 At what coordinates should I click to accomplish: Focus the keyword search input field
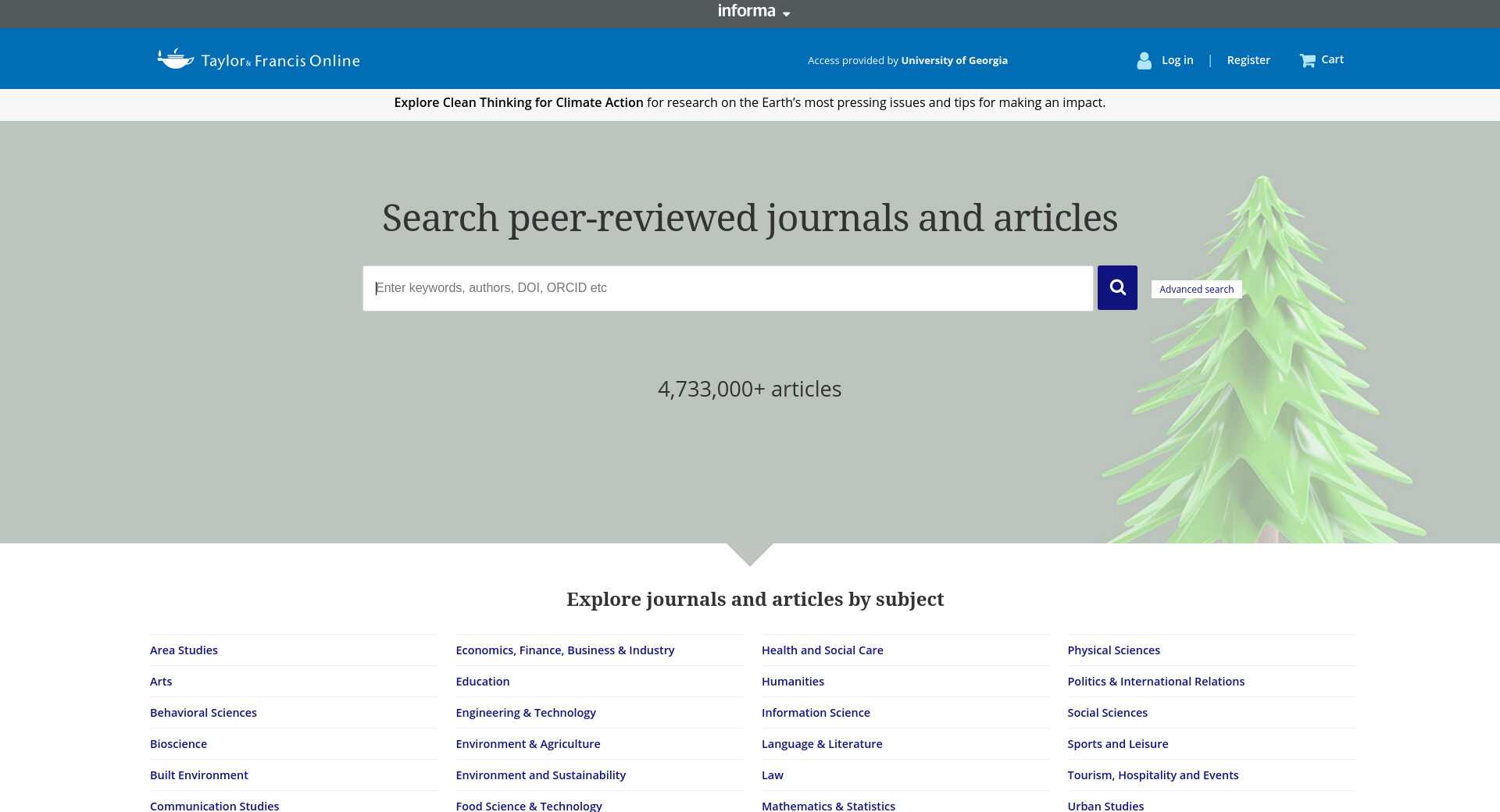[727, 288]
